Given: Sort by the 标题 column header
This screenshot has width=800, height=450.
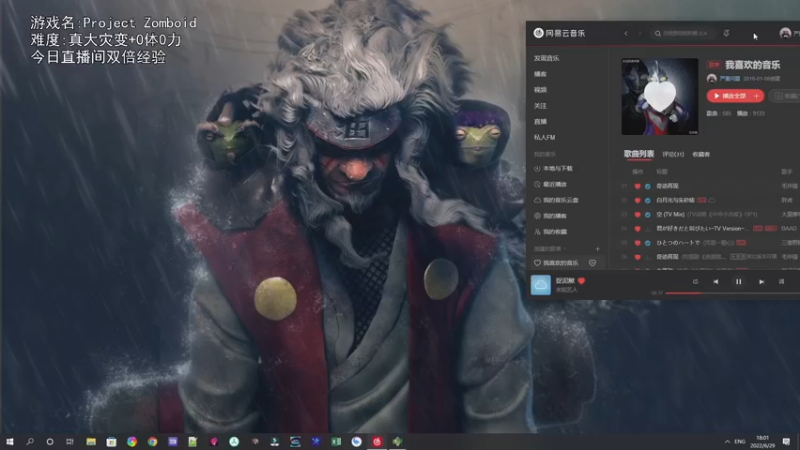Looking at the screenshot, I should tap(662, 172).
